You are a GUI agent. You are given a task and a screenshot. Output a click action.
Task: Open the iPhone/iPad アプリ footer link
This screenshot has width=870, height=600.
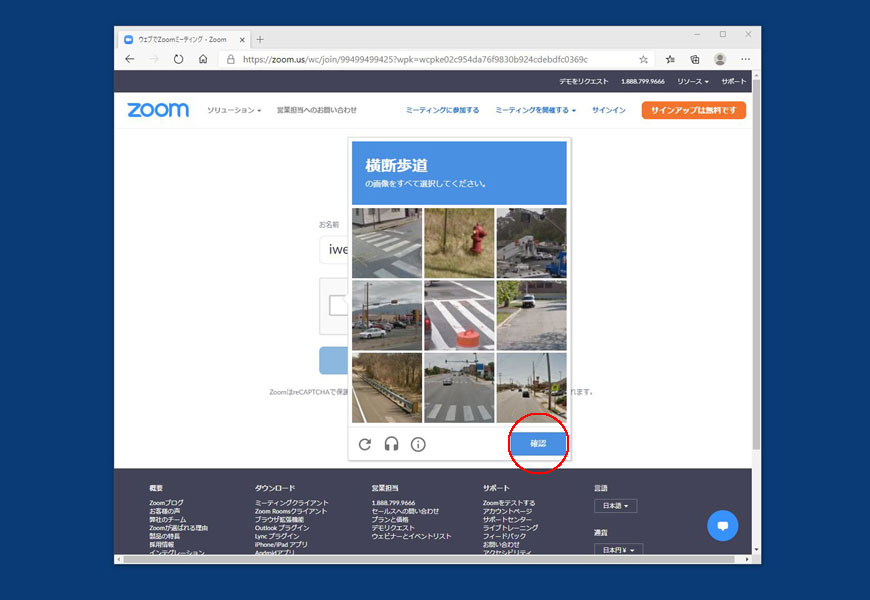(281, 544)
